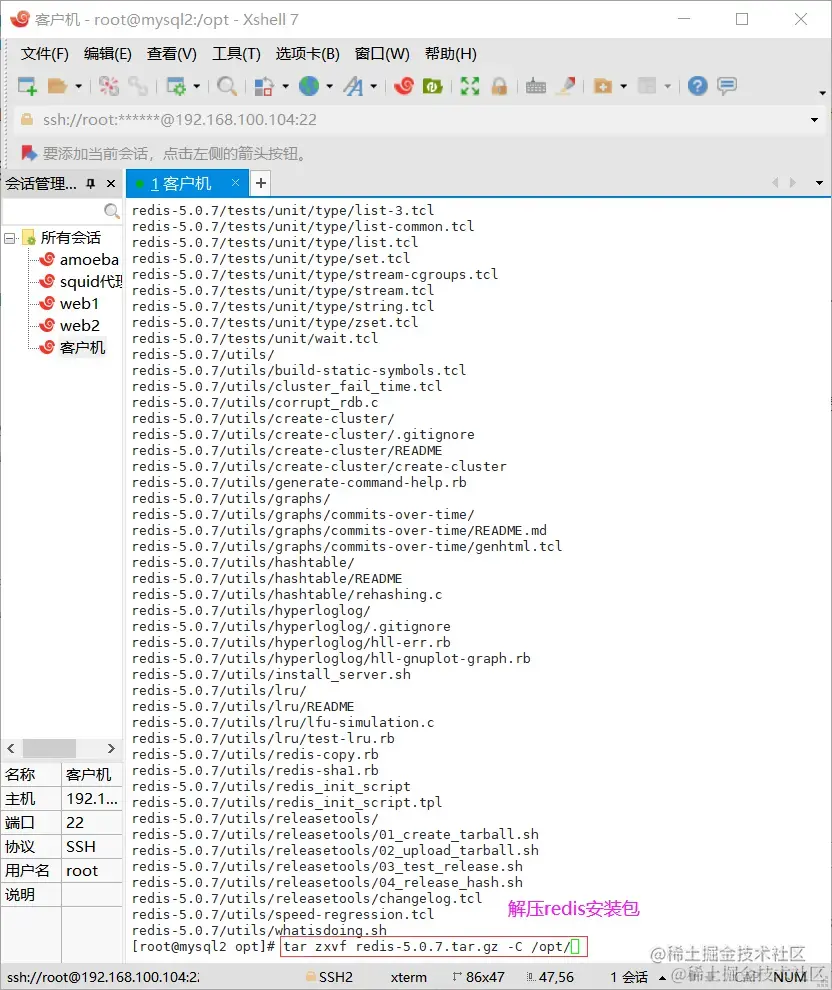Open the 帮助(H) menu
The width and height of the screenshot is (832, 990).
click(451, 54)
